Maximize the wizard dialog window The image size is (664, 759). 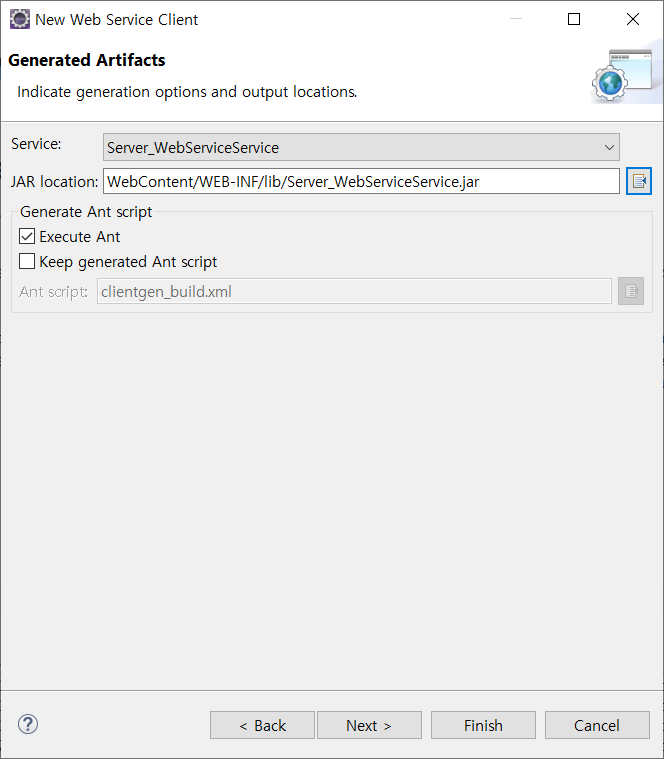[x=574, y=19]
